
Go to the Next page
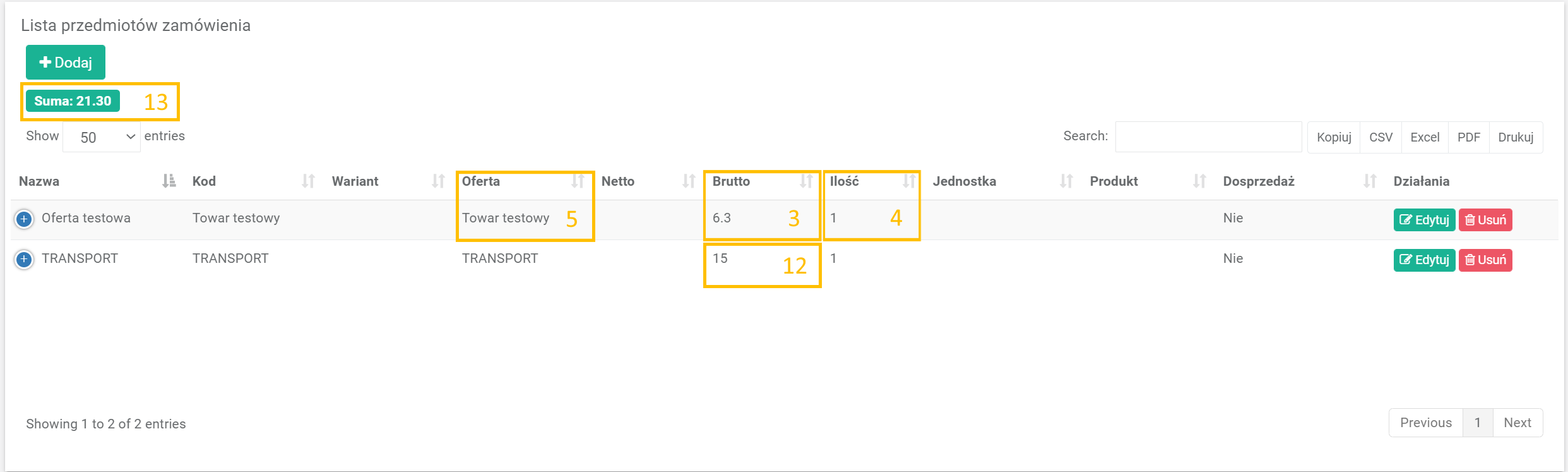[x=1517, y=423]
